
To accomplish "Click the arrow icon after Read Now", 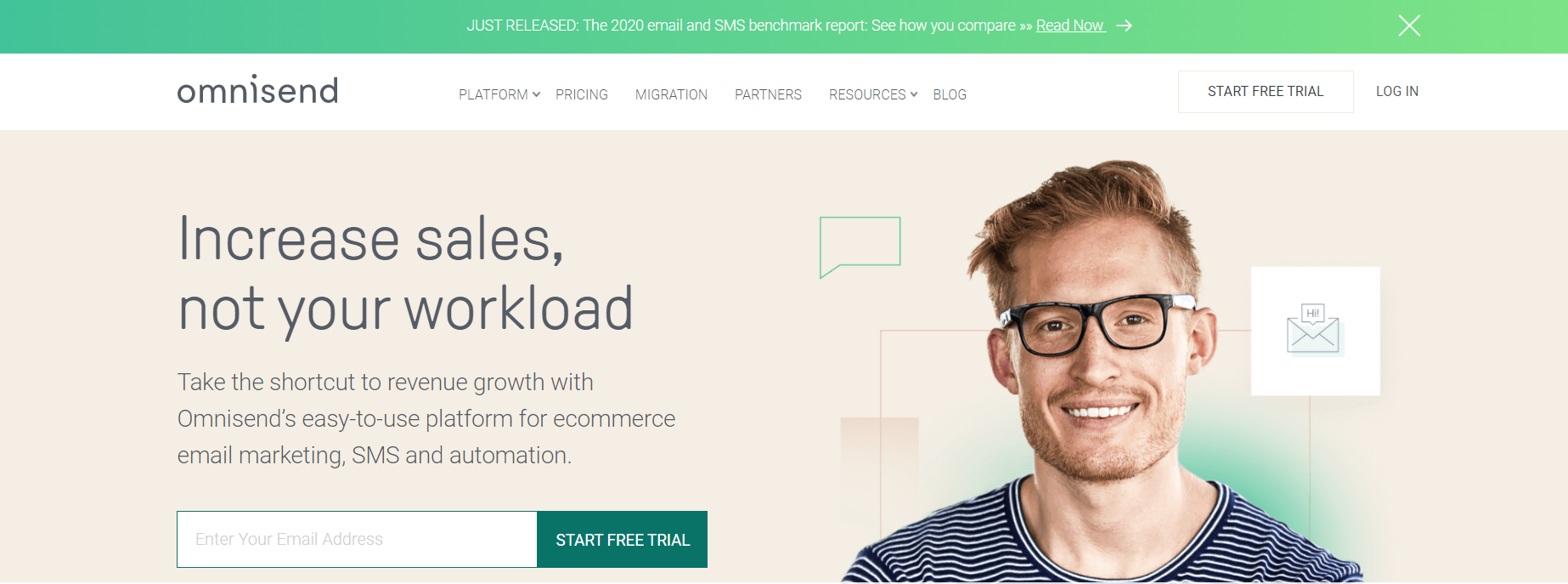I will pyautogui.click(x=1124, y=26).
